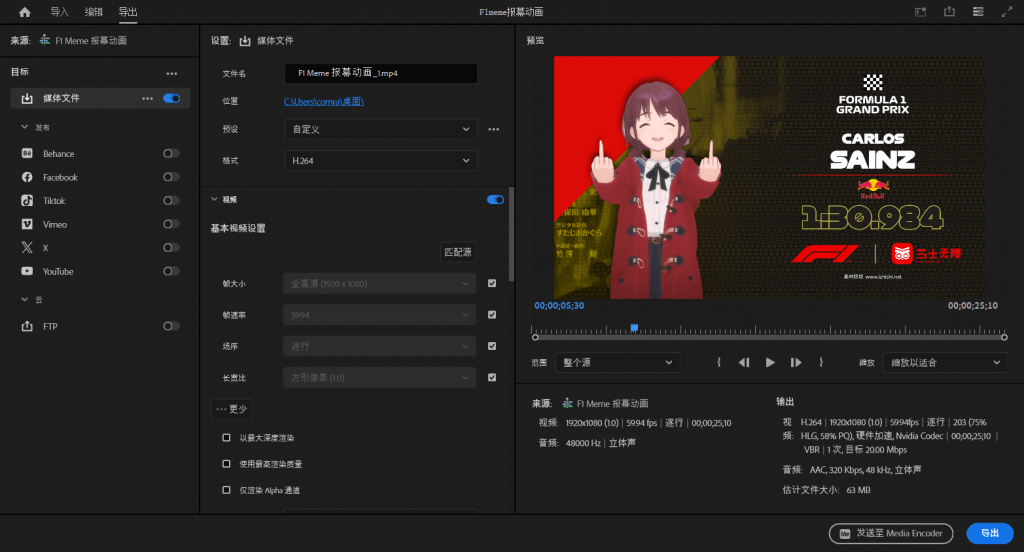Image resolution: width=1024 pixels, height=552 pixels.
Task: Uncheck the 帧大小 match-source checkbox
Action: pos(492,284)
